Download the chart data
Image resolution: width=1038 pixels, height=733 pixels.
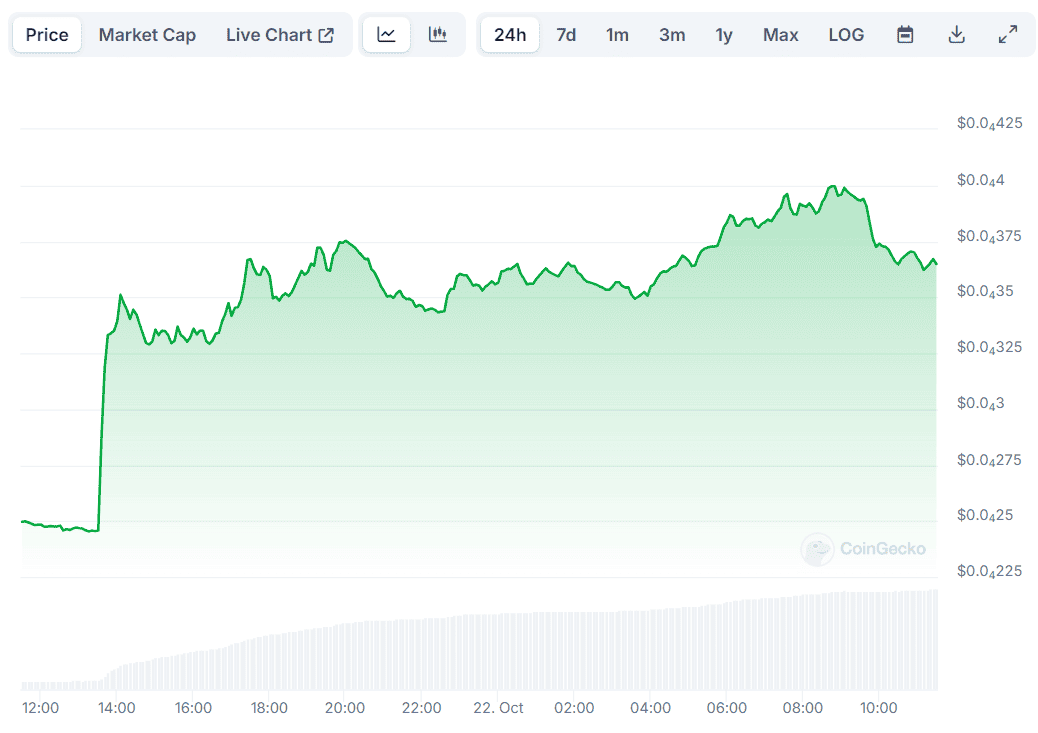point(957,35)
